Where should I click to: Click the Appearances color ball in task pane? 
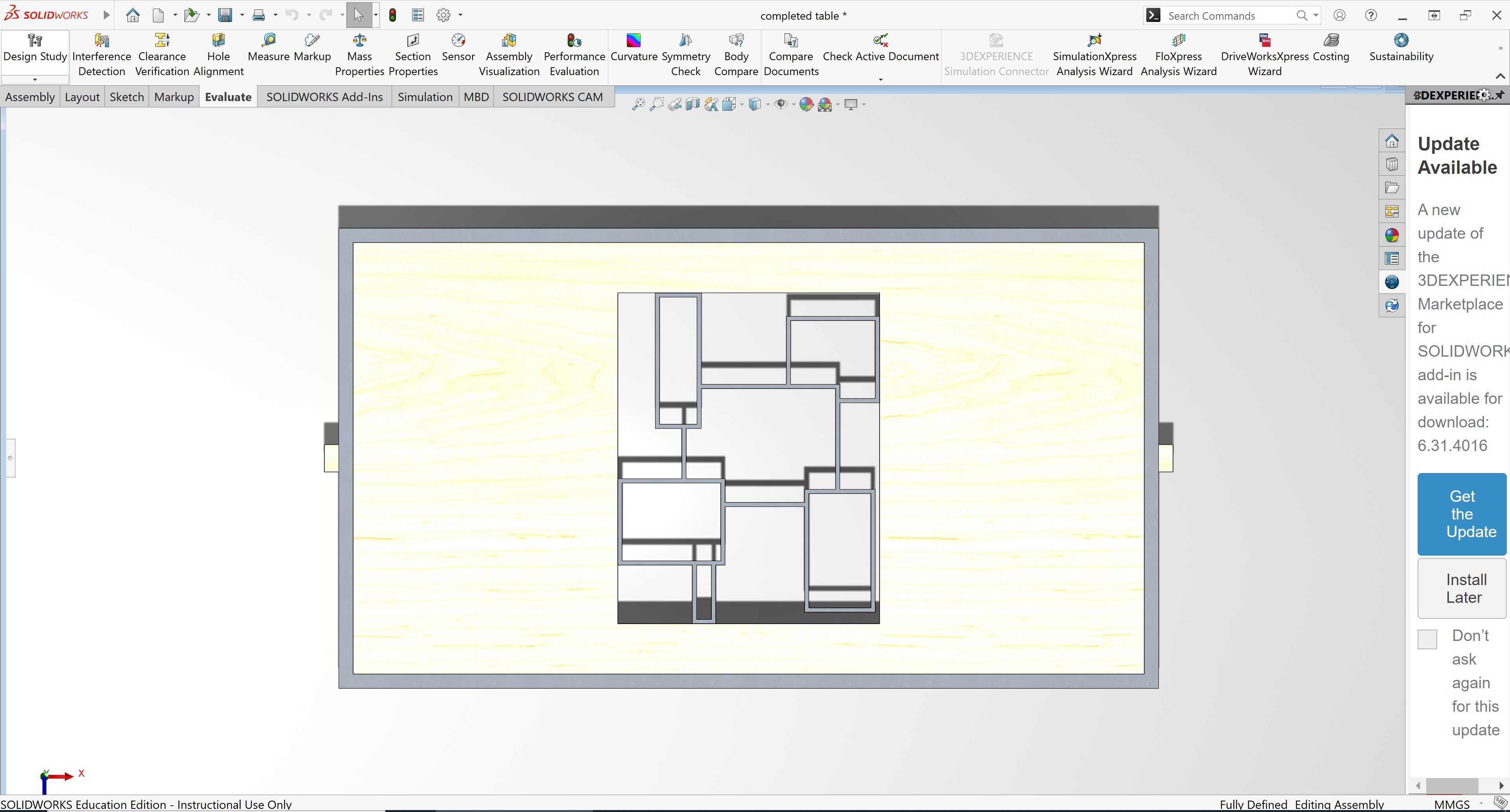[x=1392, y=235]
